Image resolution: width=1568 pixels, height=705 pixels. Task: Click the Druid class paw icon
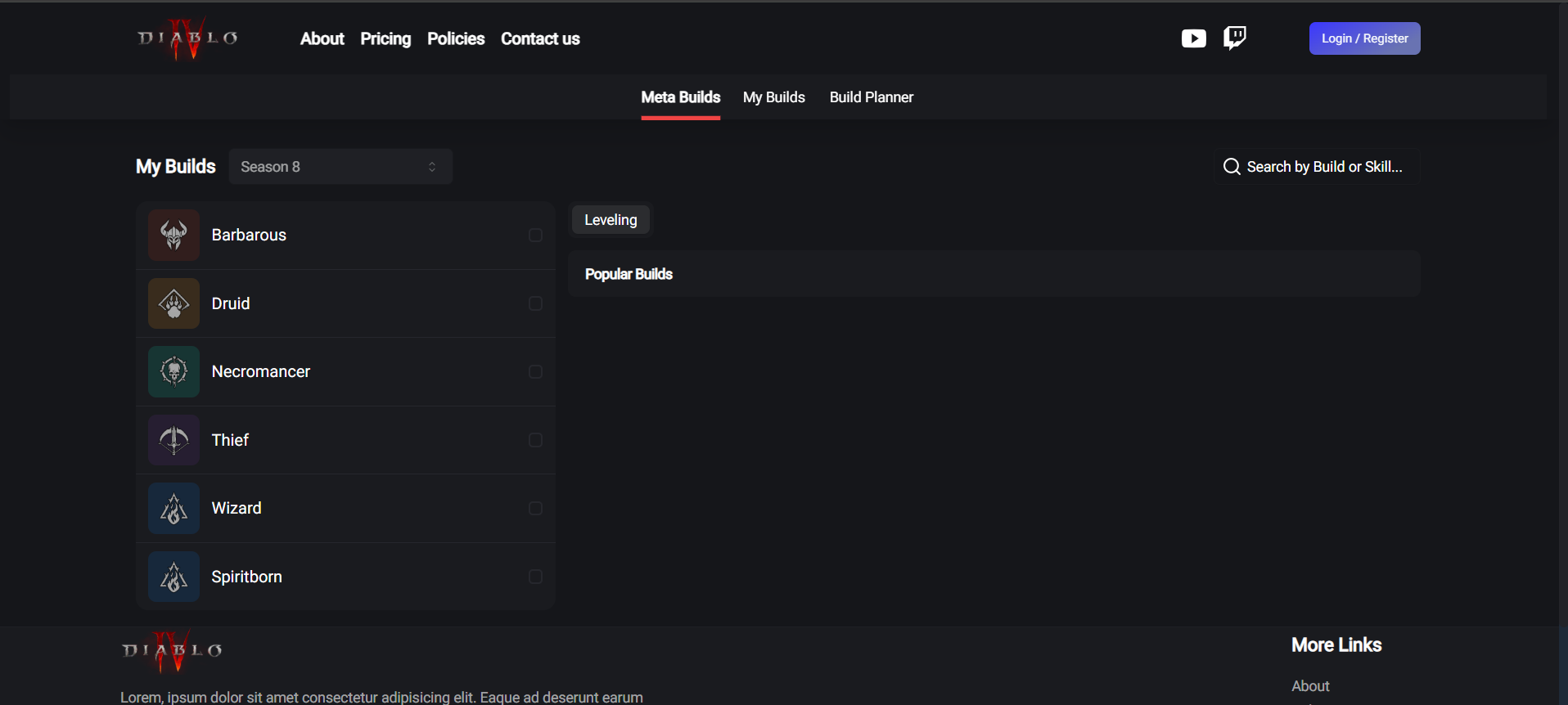pyautogui.click(x=173, y=303)
